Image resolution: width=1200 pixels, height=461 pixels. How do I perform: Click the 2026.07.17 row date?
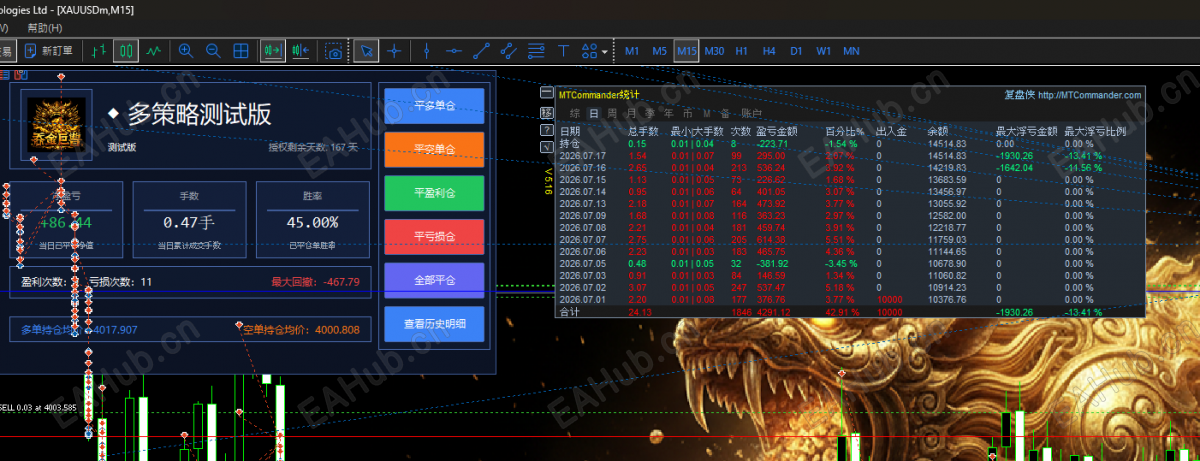click(584, 156)
